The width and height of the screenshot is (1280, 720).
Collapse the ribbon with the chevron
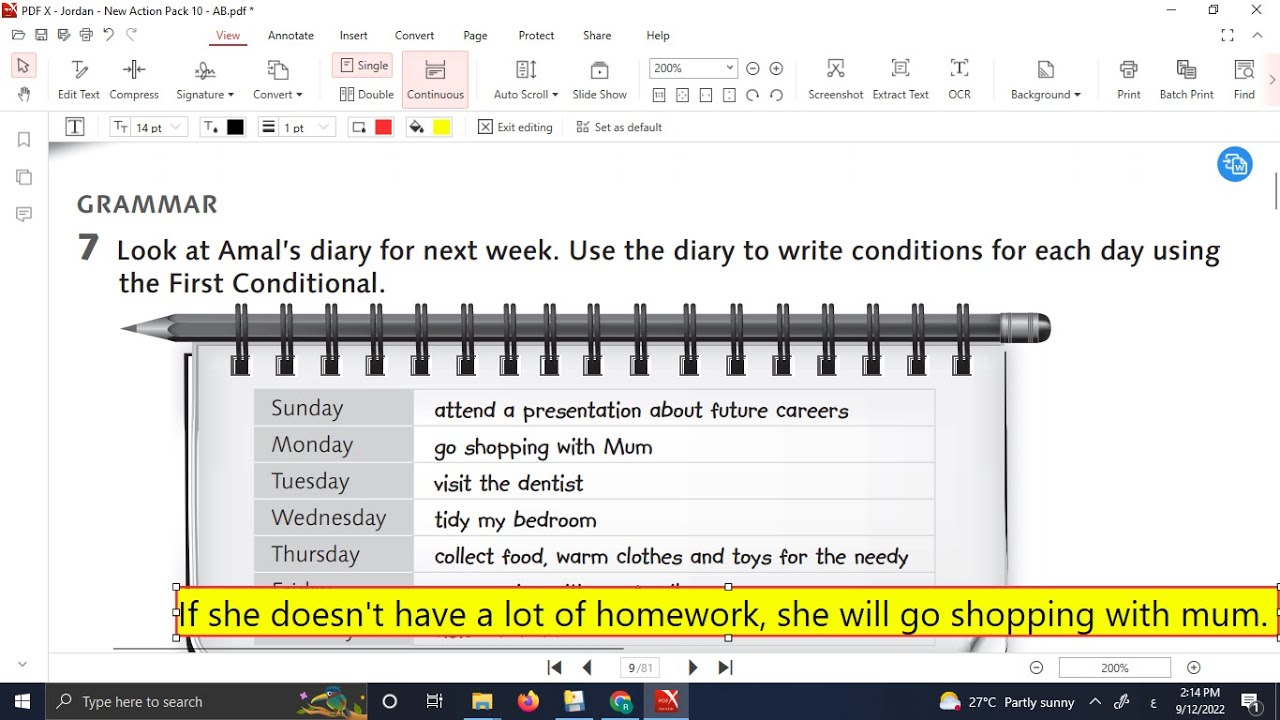(x=1256, y=35)
